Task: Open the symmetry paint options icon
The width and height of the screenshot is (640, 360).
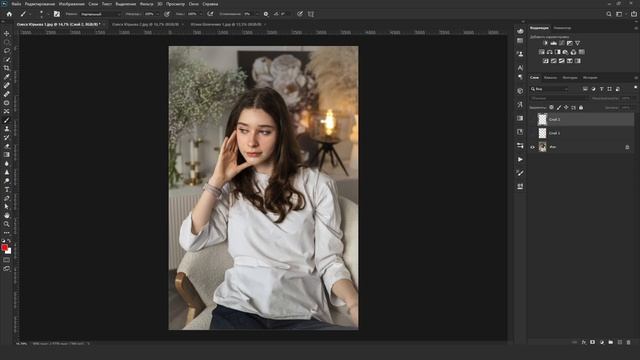Action: click(x=311, y=14)
